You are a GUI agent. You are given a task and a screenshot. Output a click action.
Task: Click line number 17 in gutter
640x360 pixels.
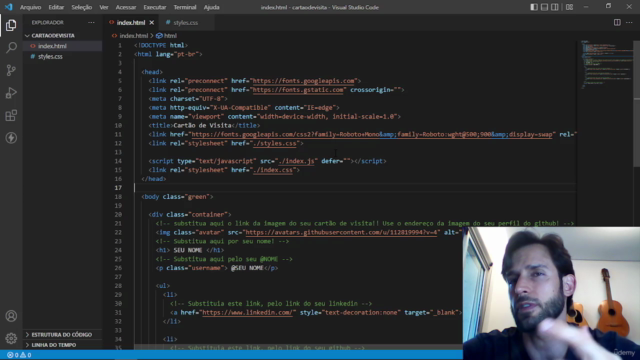pos(118,188)
